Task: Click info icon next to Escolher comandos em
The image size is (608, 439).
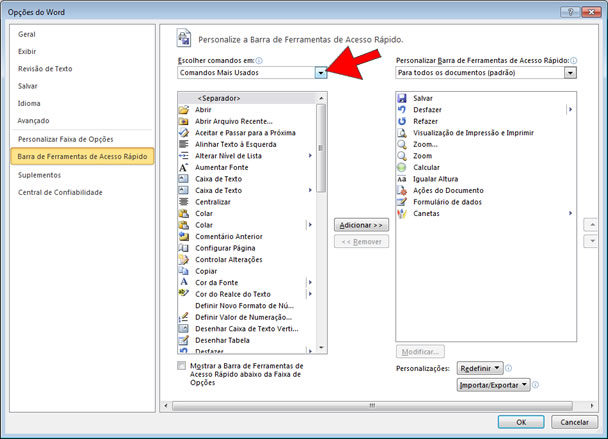Action: [x=259, y=60]
